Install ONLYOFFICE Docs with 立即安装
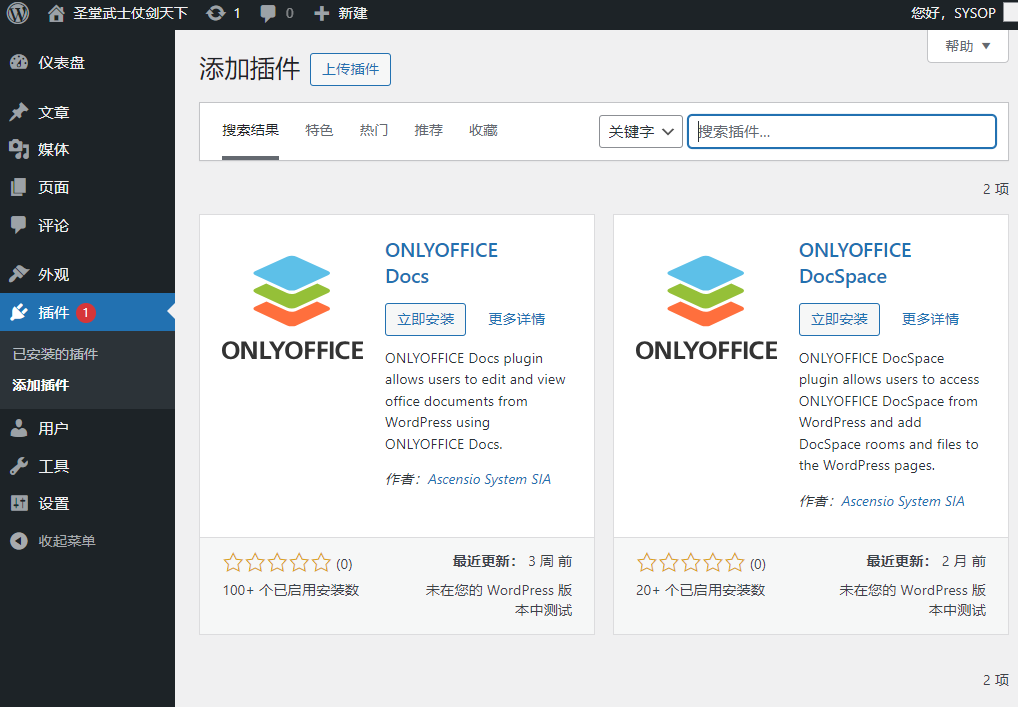Viewport: 1018px width, 707px height. tap(425, 319)
